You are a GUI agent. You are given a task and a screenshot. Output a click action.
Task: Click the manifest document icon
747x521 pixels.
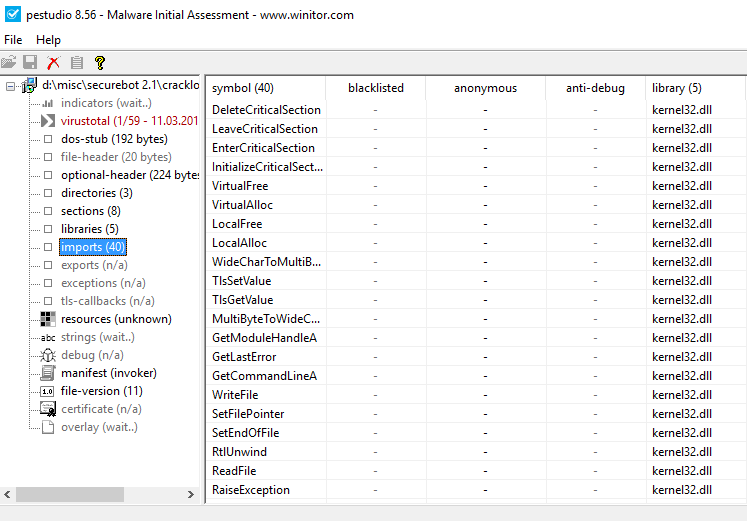click(x=48, y=373)
